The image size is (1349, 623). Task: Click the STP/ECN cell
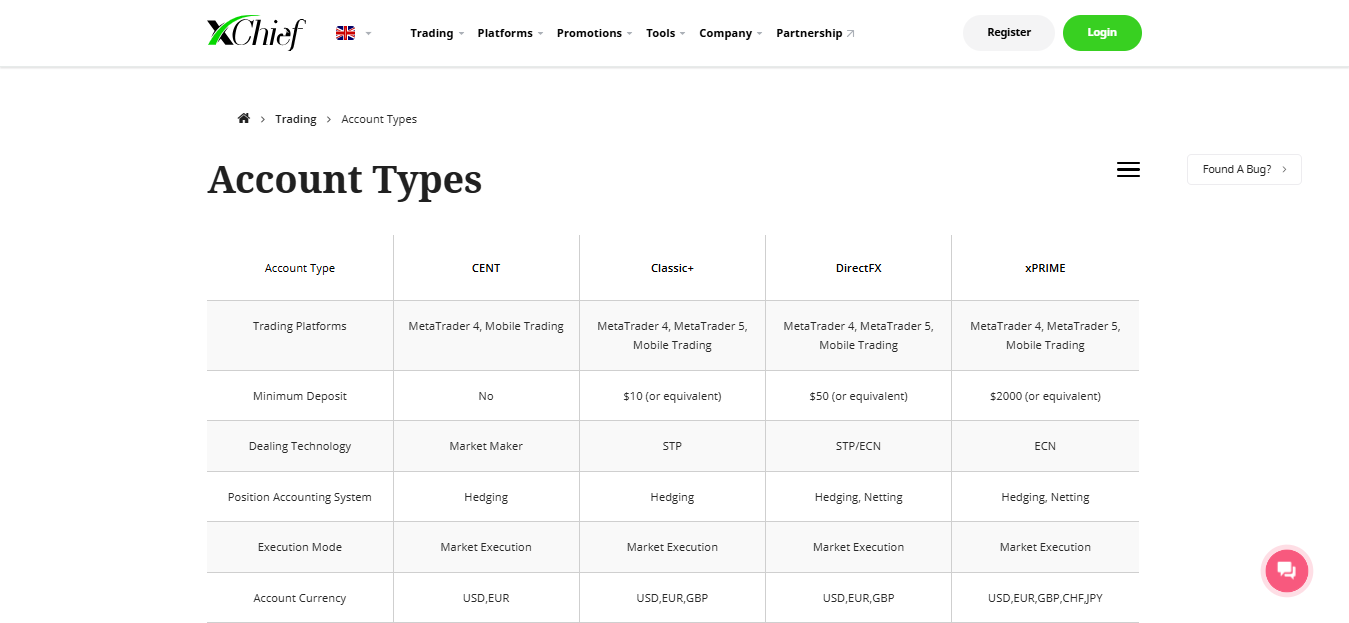point(858,446)
